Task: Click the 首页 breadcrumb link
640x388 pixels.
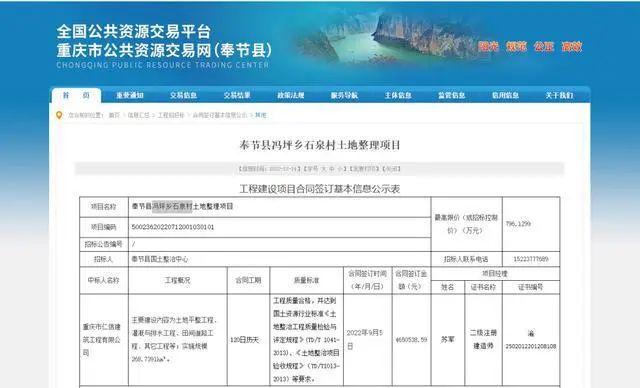Action: coord(114,115)
